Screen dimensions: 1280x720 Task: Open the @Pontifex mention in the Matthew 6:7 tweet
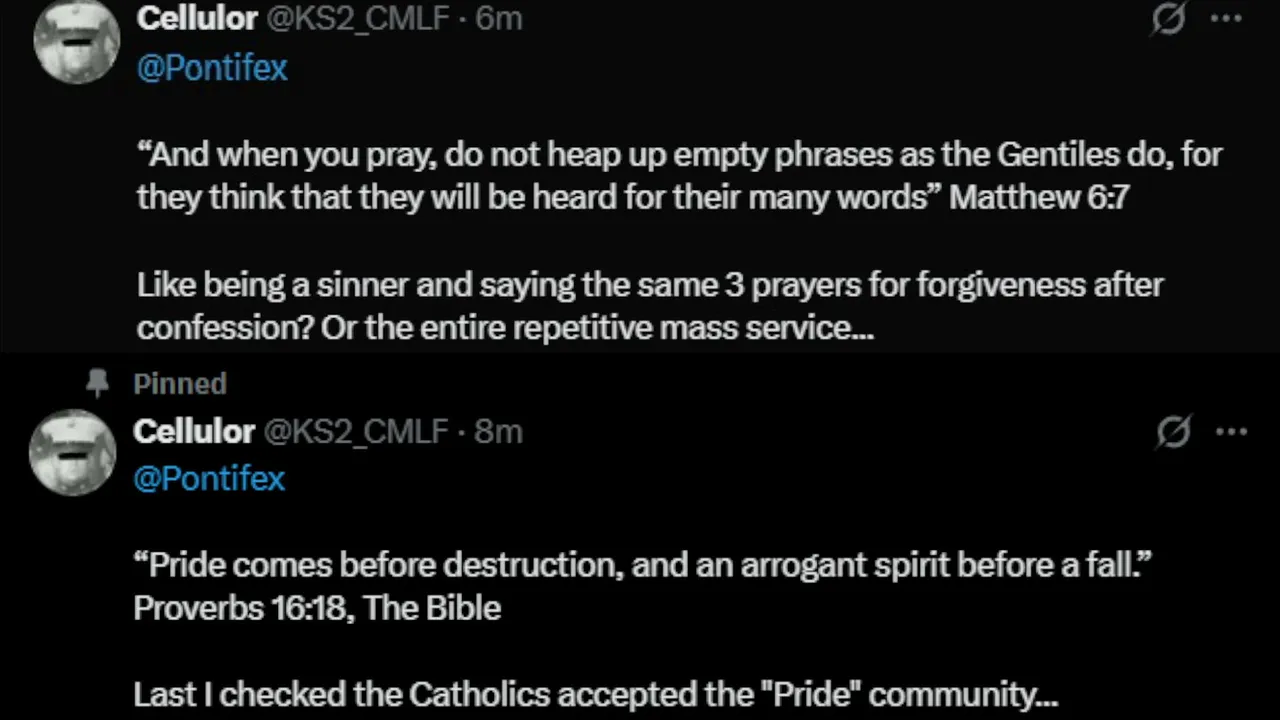coord(212,67)
